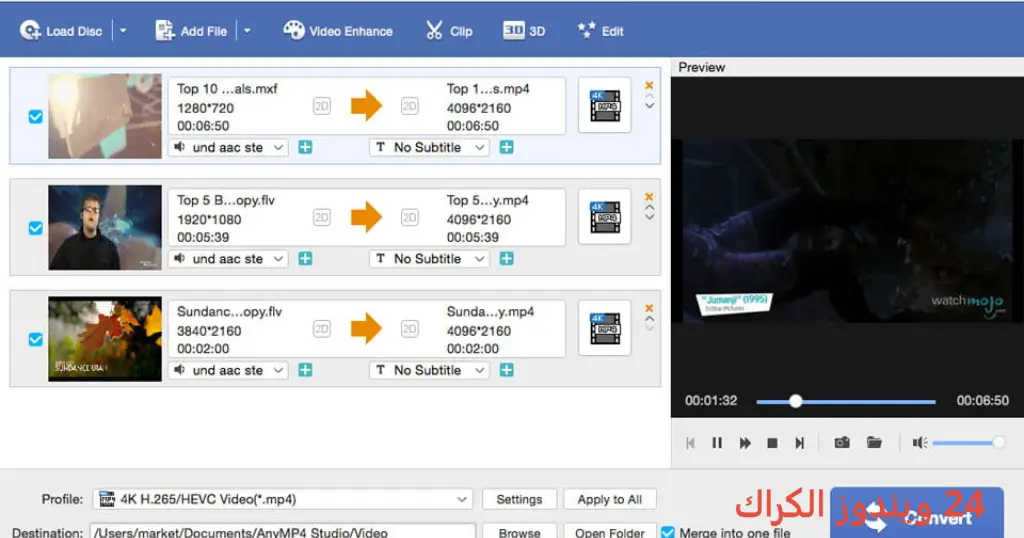Toggle source 2D mode icon for Top 10 ...als.mxf
Viewport: 1024px width, 538px height.
coord(321,106)
